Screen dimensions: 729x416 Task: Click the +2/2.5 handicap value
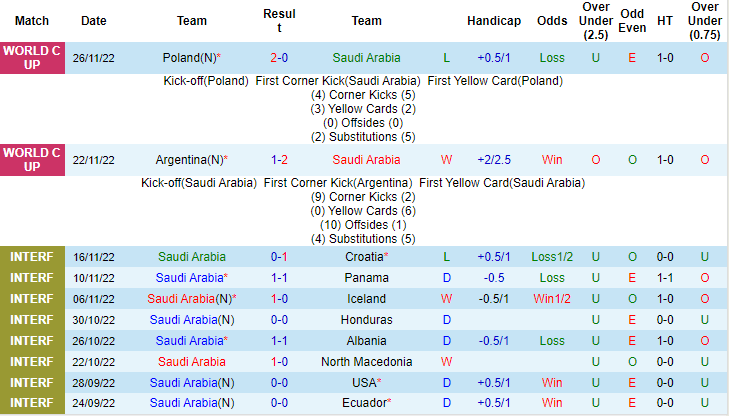pos(493,160)
